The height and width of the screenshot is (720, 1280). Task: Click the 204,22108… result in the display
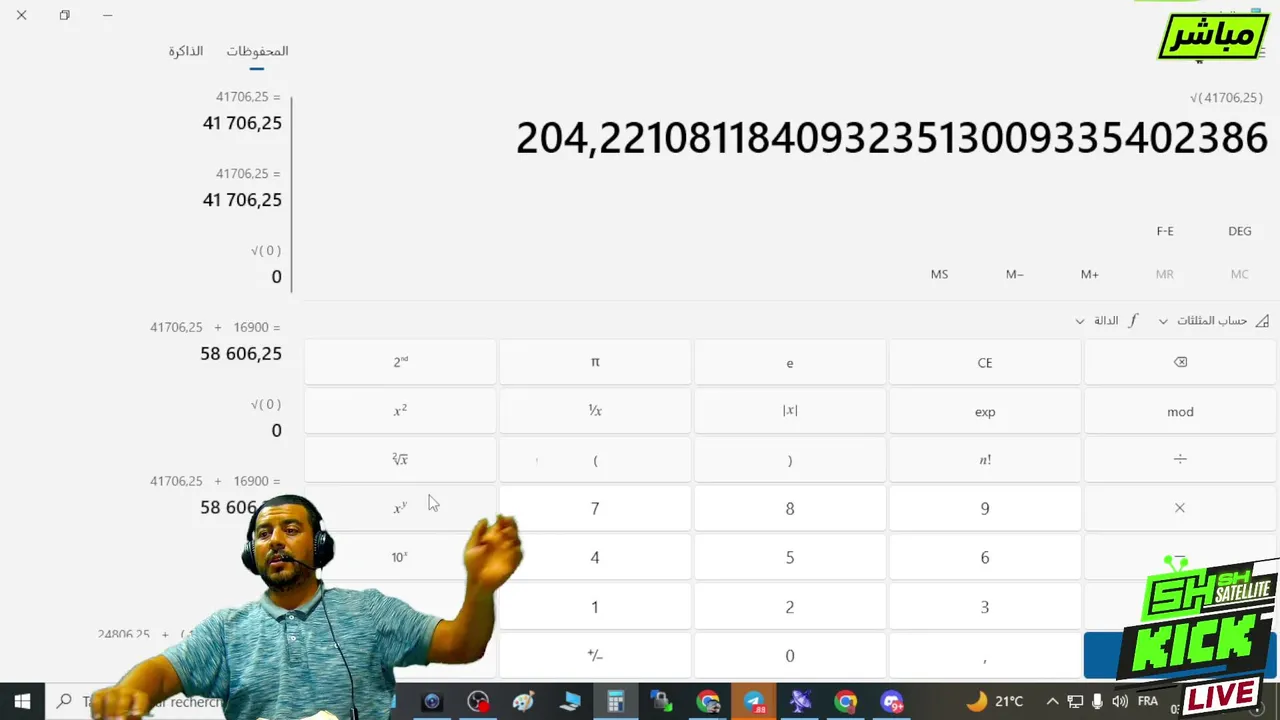click(892, 138)
